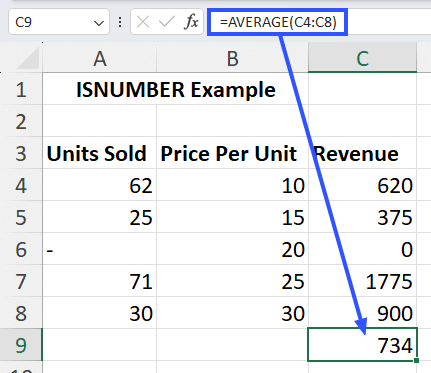Click the Enter checkmark formula icon
Image resolution: width=431 pixels, height=373 pixels.
tap(167, 22)
